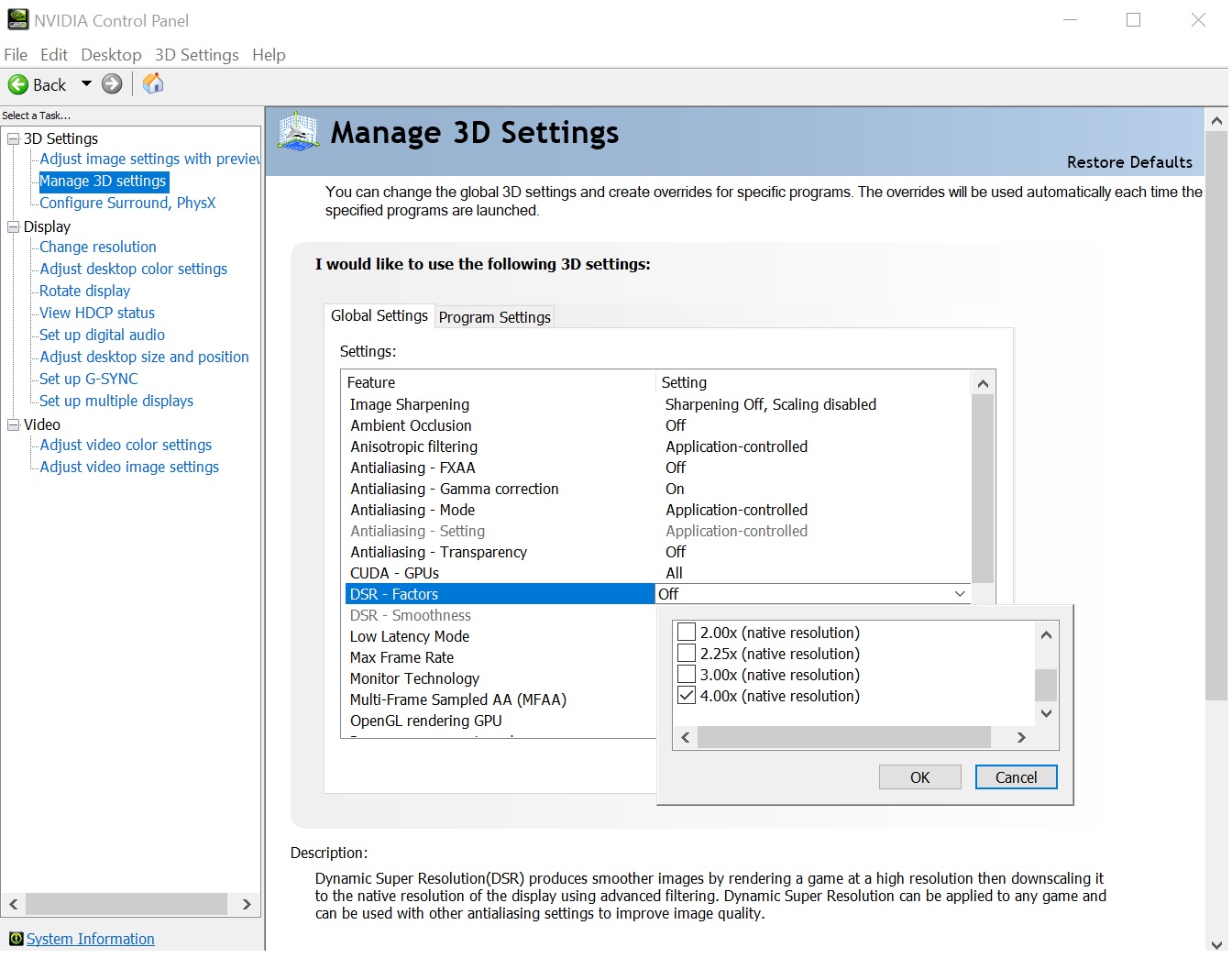Click OK in DSR factors popup

[920, 777]
